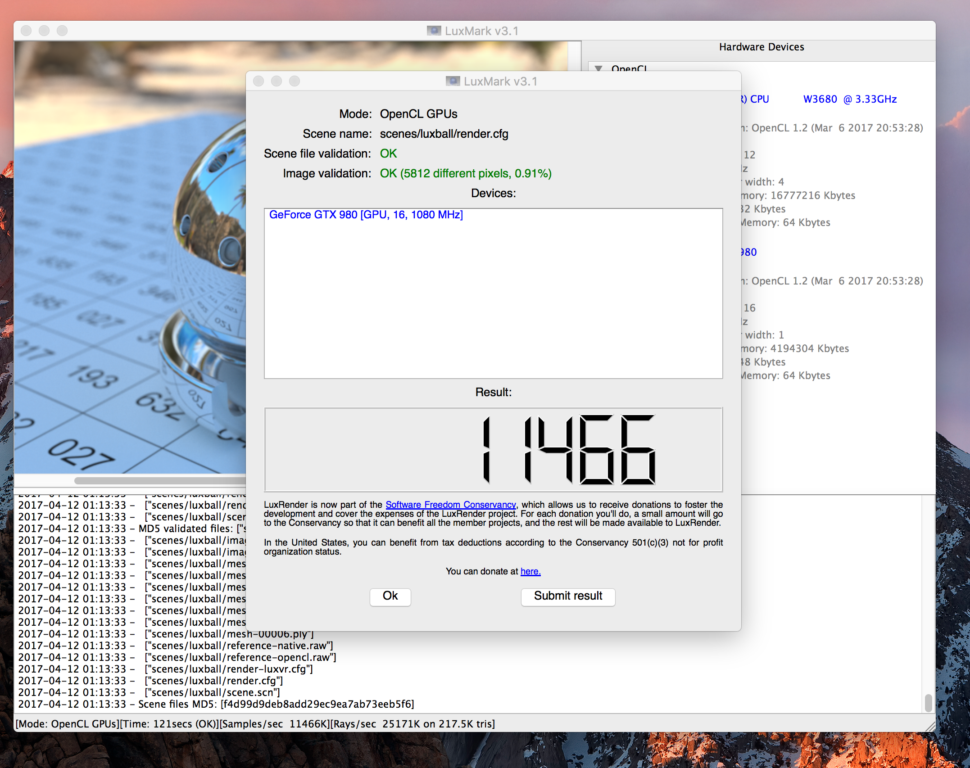Click the 11466 result score display
Screen dimensions: 970x768
[x=493, y=449]
